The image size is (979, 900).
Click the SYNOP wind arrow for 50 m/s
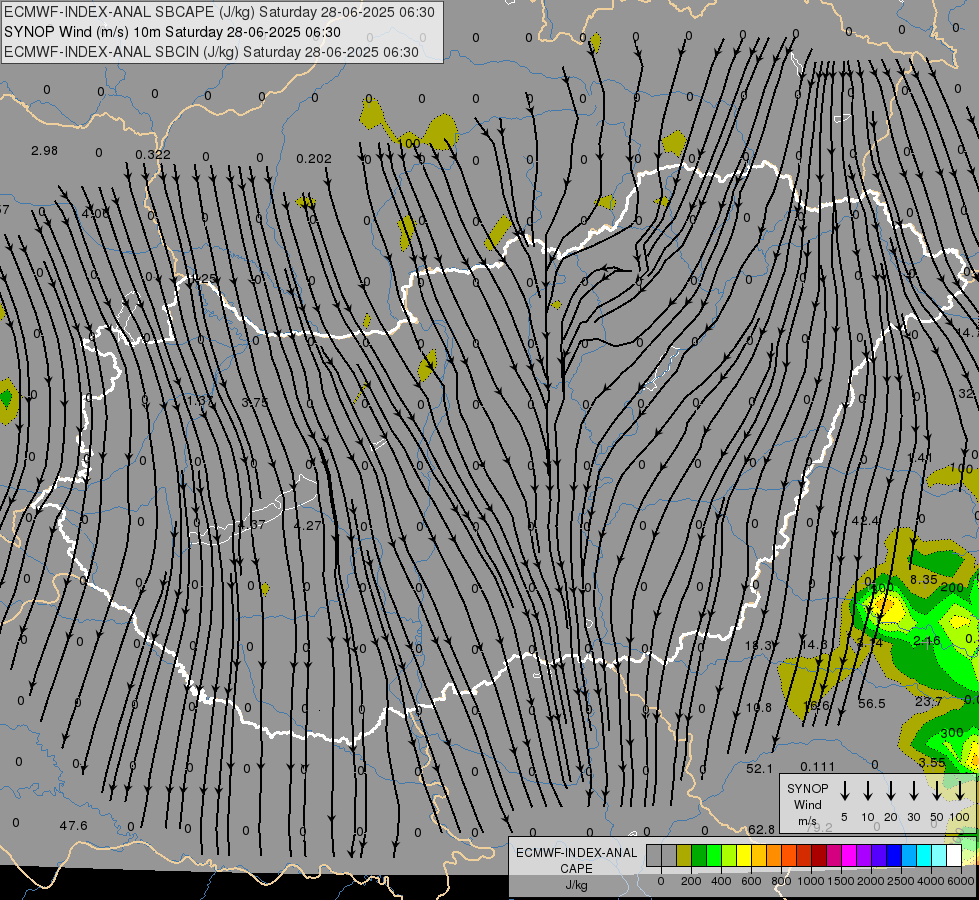pos(937,791)
